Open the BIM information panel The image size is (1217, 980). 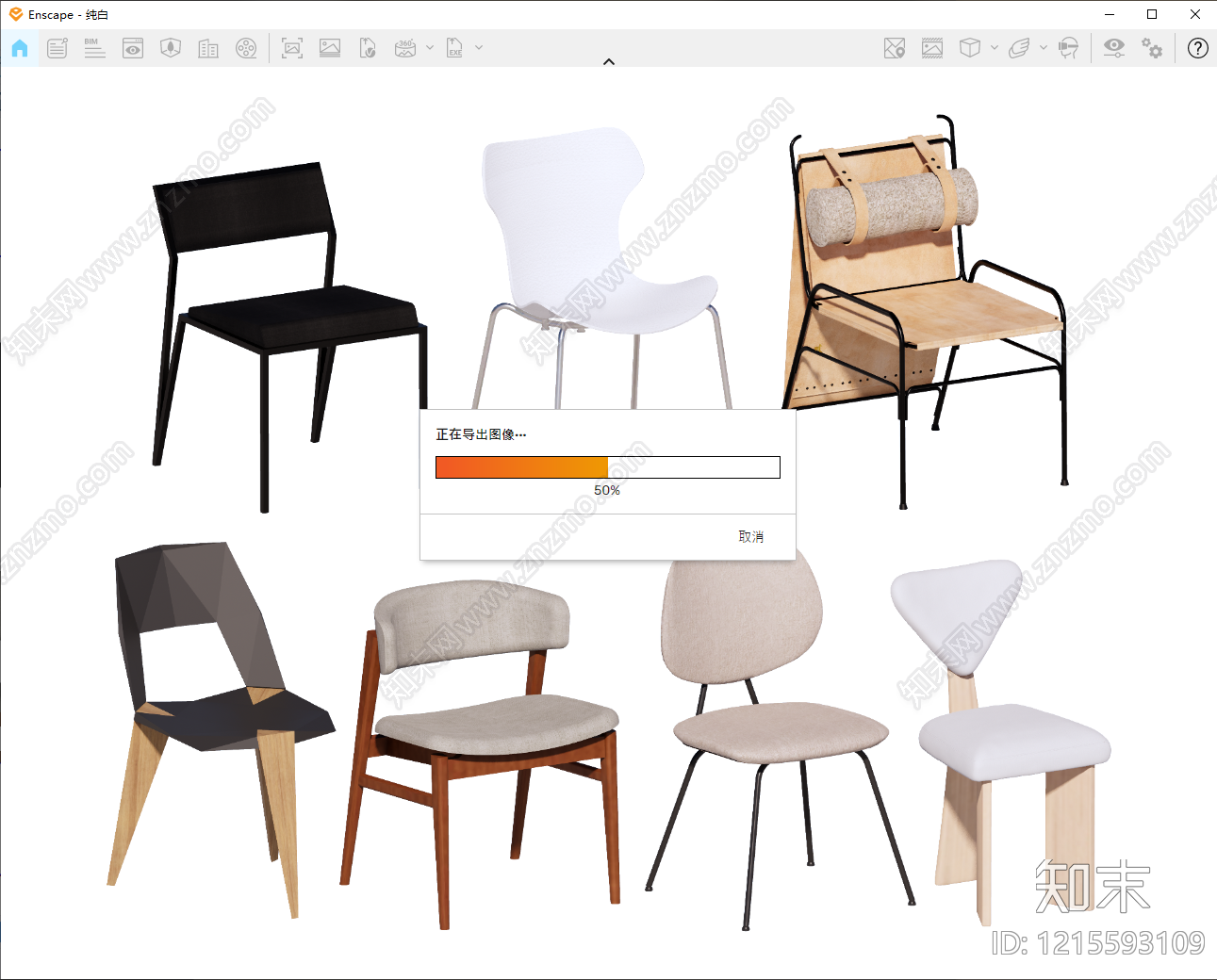coord(94,48)
